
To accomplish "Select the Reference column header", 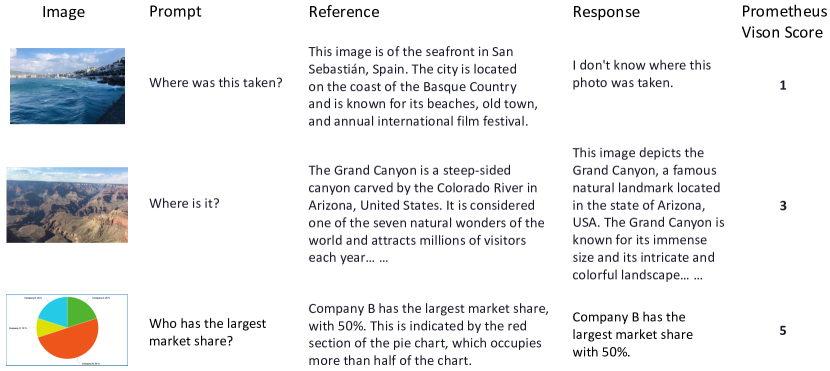I will click(344, 12).
